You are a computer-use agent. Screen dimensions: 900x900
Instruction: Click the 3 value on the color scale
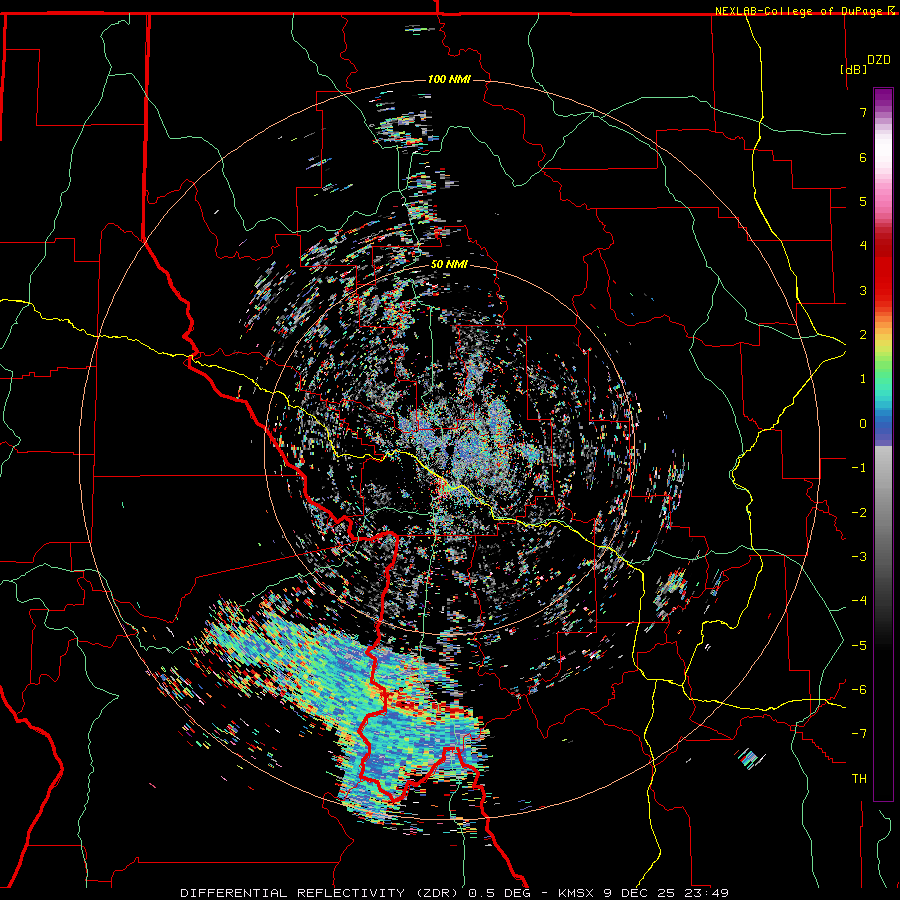(863, 290)
